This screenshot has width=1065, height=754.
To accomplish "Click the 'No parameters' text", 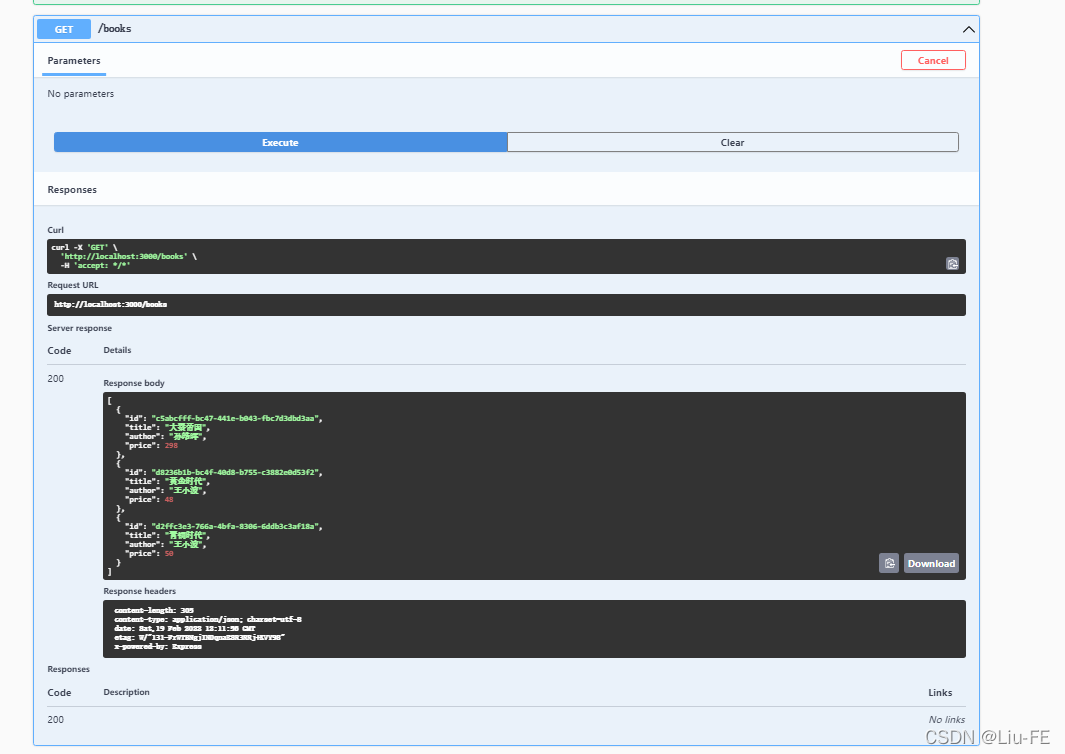I will (x=81, y=94).
